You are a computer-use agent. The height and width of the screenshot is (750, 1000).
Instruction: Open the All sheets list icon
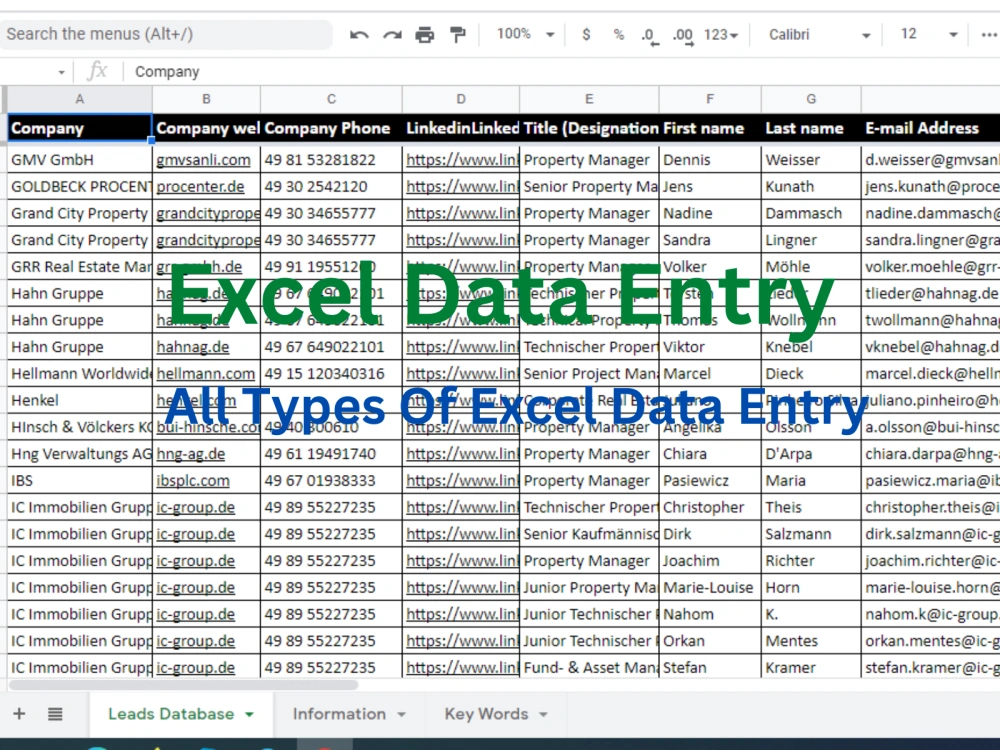[x=54, y=714]
